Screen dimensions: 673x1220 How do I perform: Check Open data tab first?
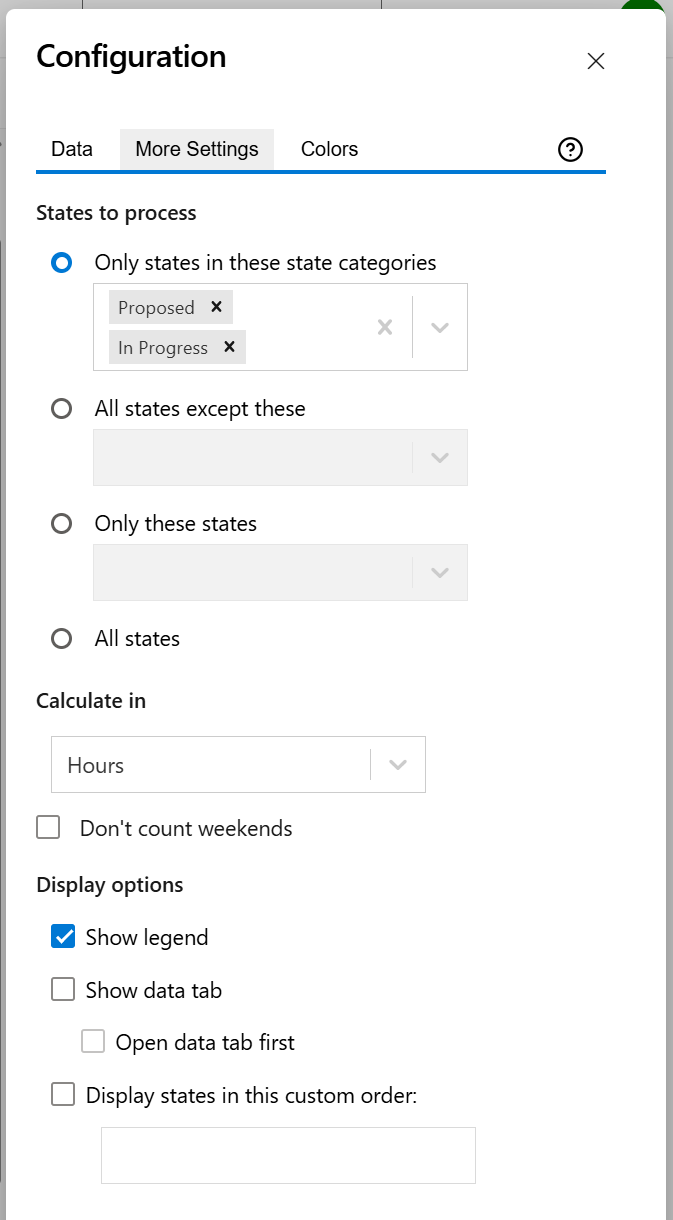93,1041
